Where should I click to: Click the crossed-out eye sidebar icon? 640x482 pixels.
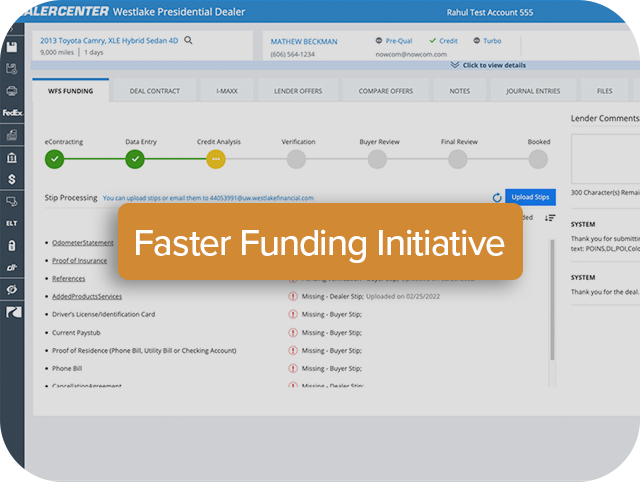click(x=12, y=289)
